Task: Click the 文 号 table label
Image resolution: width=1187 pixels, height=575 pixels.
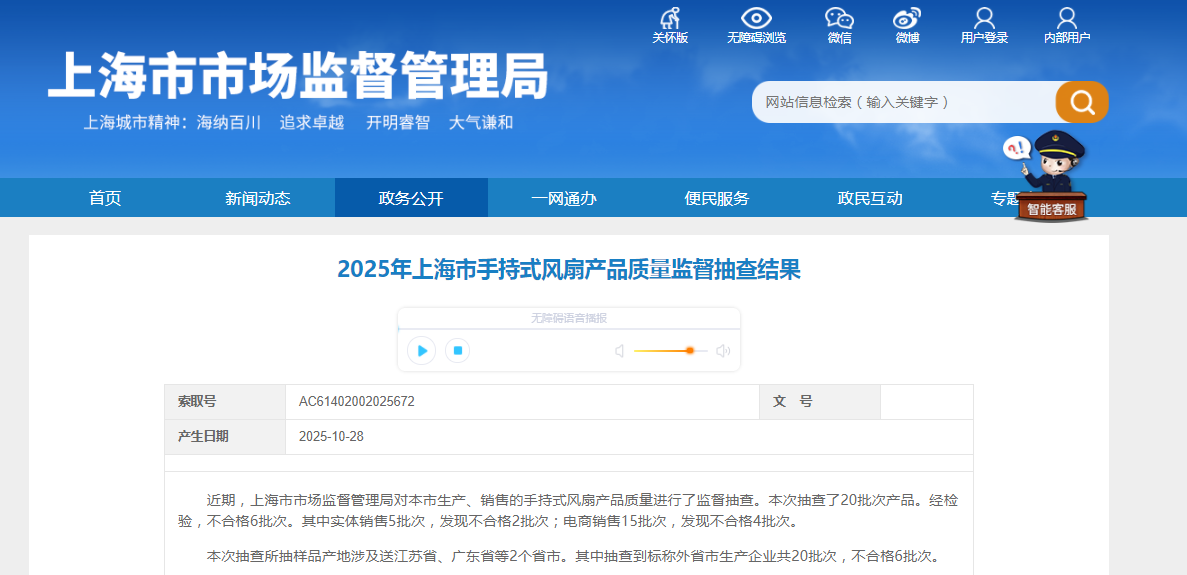Action: pos(793,402)
